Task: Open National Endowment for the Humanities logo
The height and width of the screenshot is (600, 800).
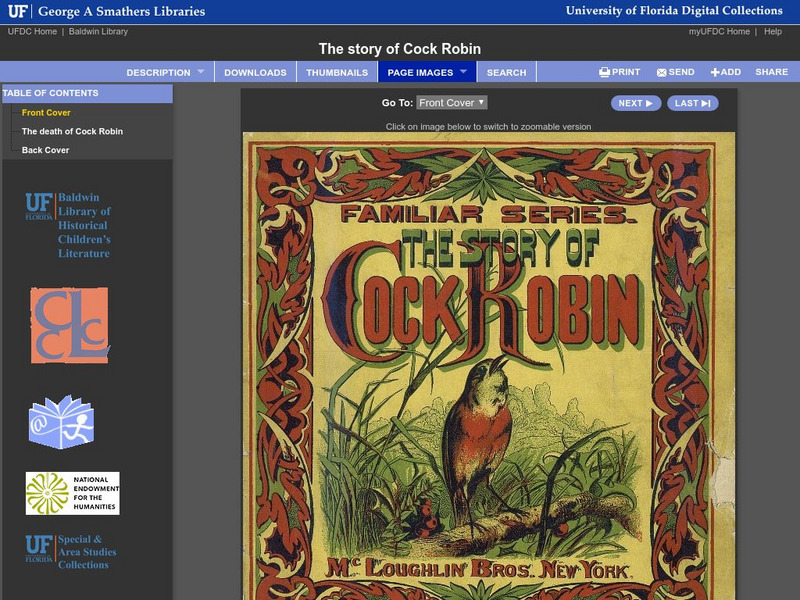Action: coord(72,493)
